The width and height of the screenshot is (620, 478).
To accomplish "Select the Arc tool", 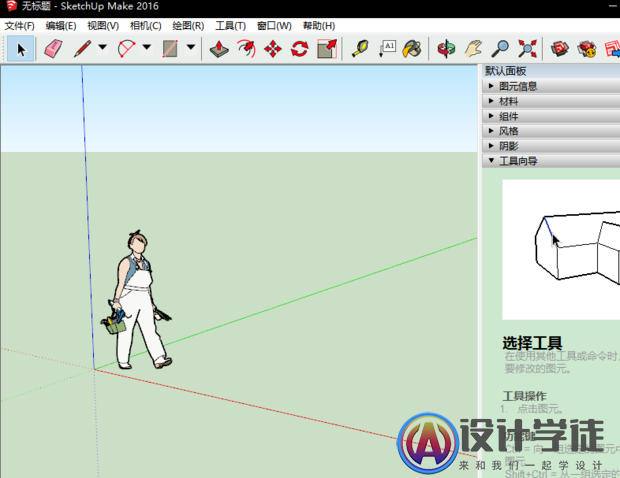I will pyautogui.click(x=127, y=49).
